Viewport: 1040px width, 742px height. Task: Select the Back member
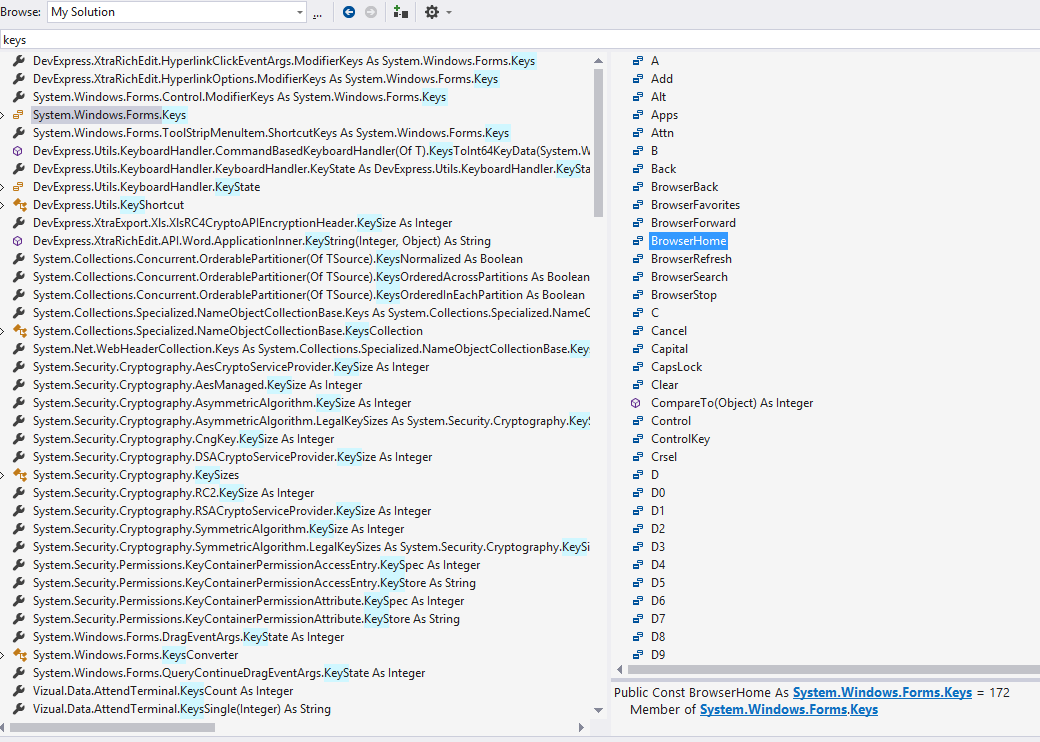pos(663,169)
